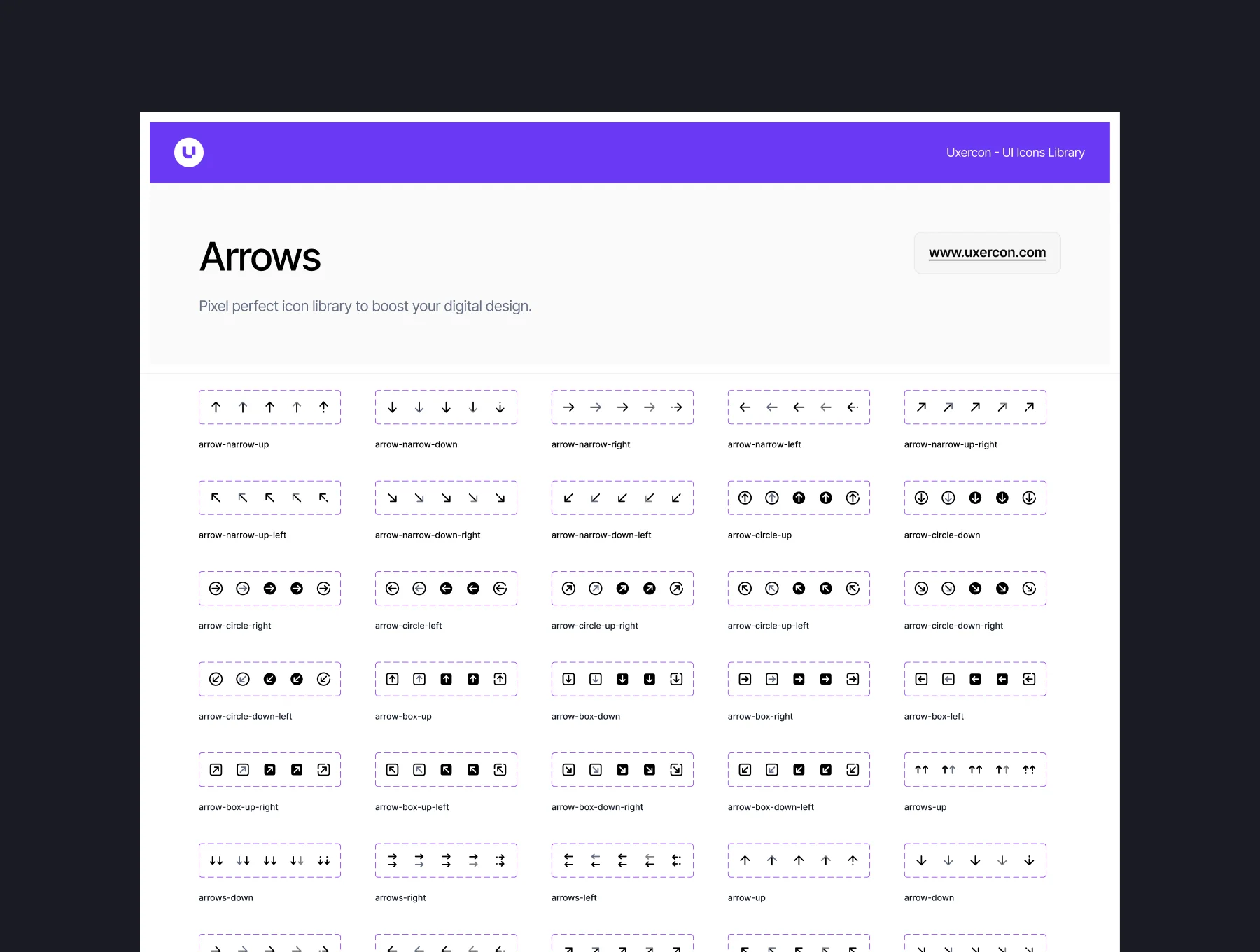Click the 'arrows-right' label

pos(400,898)
